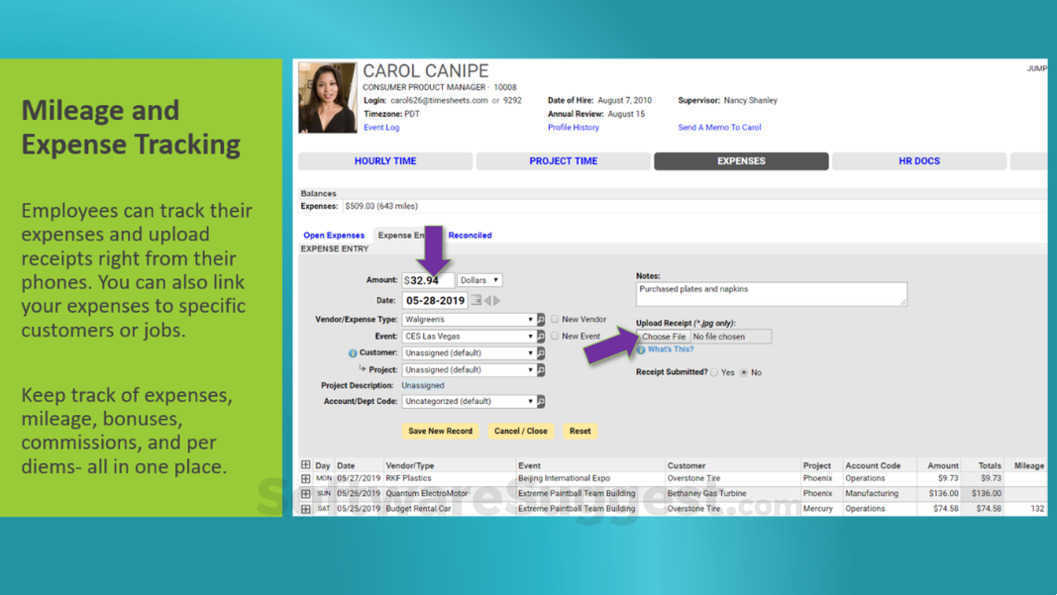Click the jump icon beside Account/Dept Code dropdown
This screenshot has width=1057, height=595.
point(541,400)
